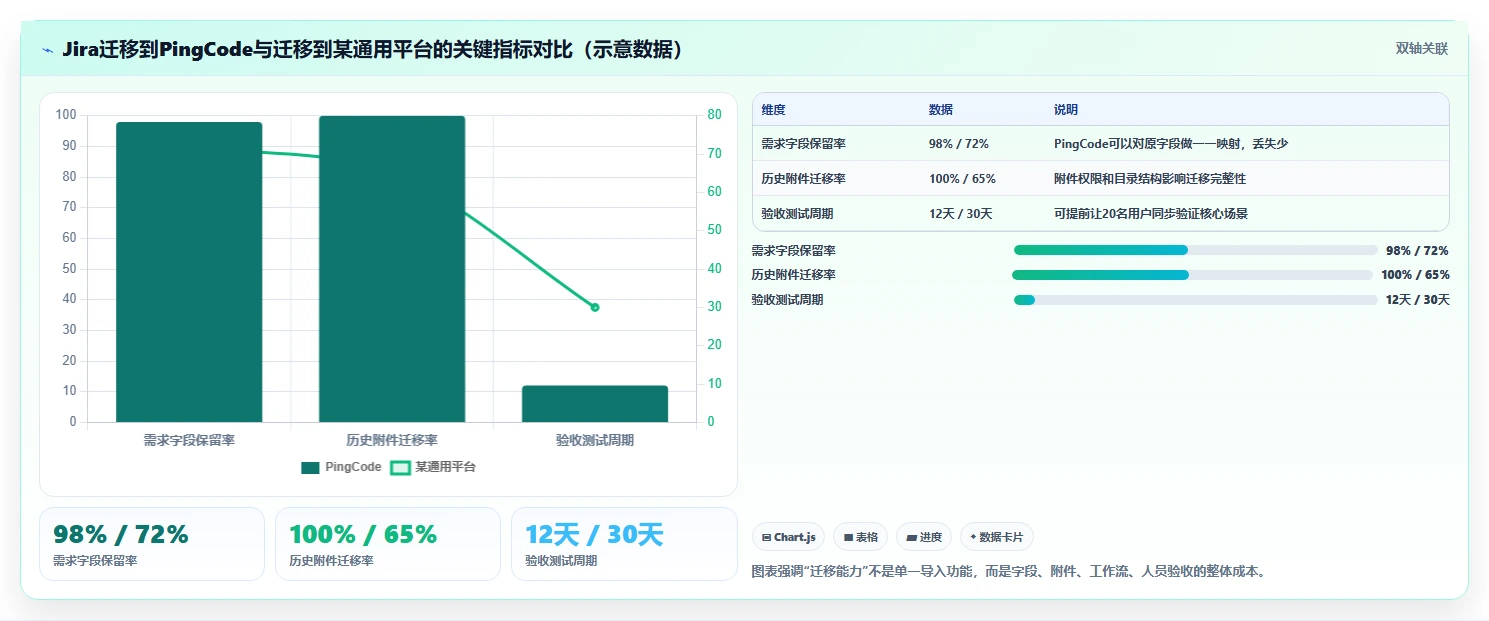Click the 98% / 72% table cell
This screenshot has width=1489, height=621.
[958, 144]
